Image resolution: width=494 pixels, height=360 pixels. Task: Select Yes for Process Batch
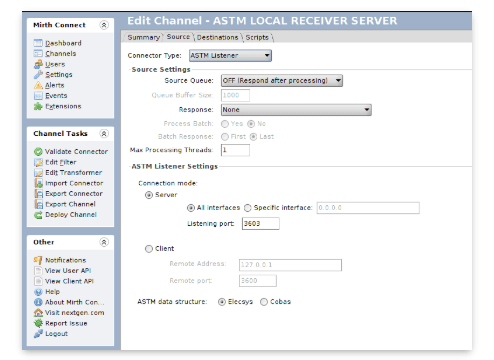coord(225,124)
